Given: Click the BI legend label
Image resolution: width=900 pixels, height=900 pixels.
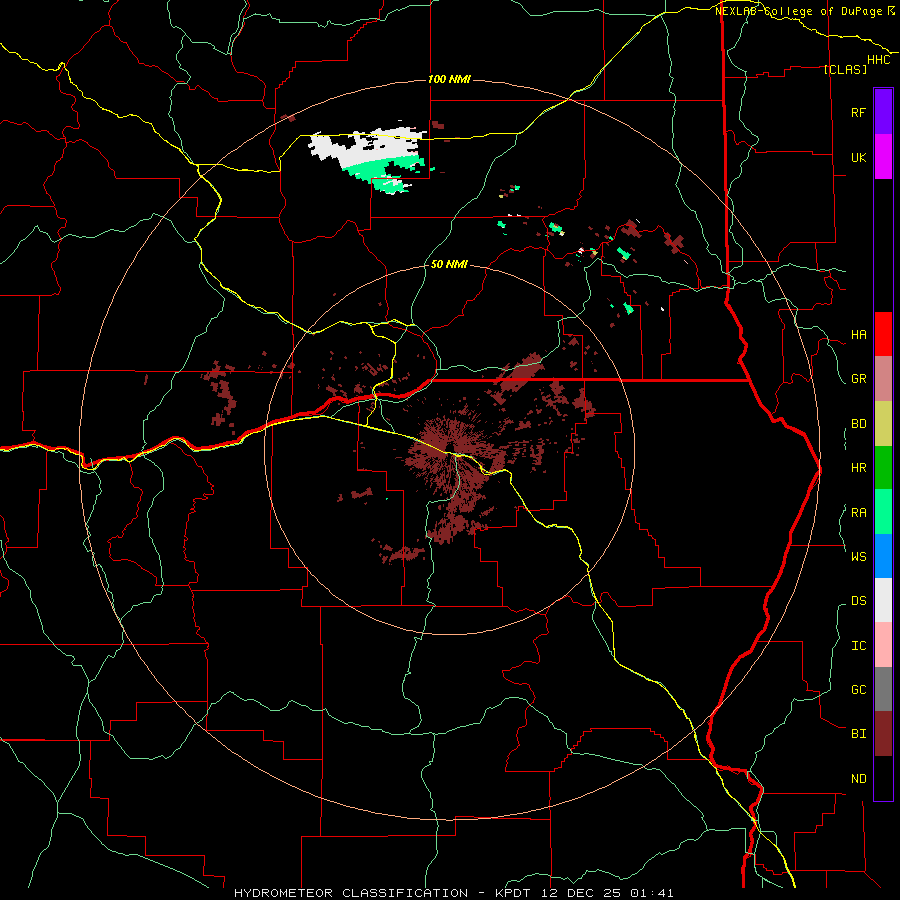Looking at the screenshot, I should coord(858,734).
